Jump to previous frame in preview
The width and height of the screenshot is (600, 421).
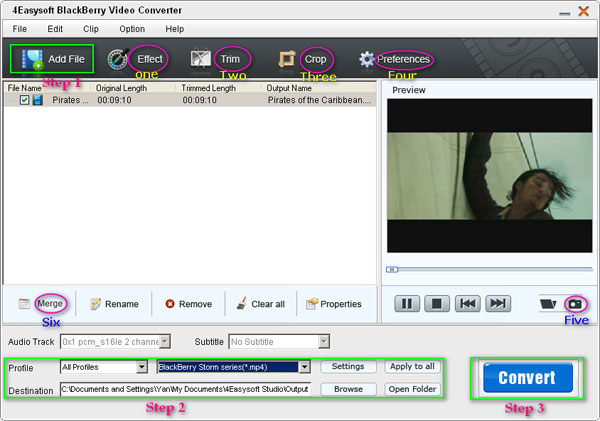[x=468, y=304]
